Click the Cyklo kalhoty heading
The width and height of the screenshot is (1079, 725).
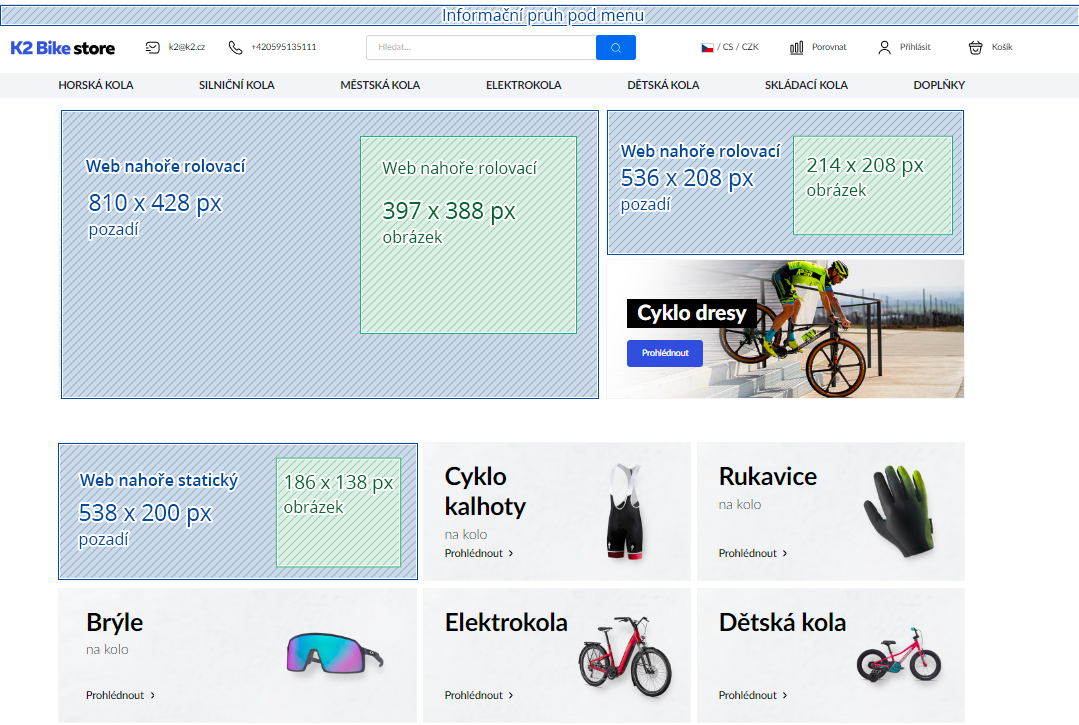click(485, 491)
